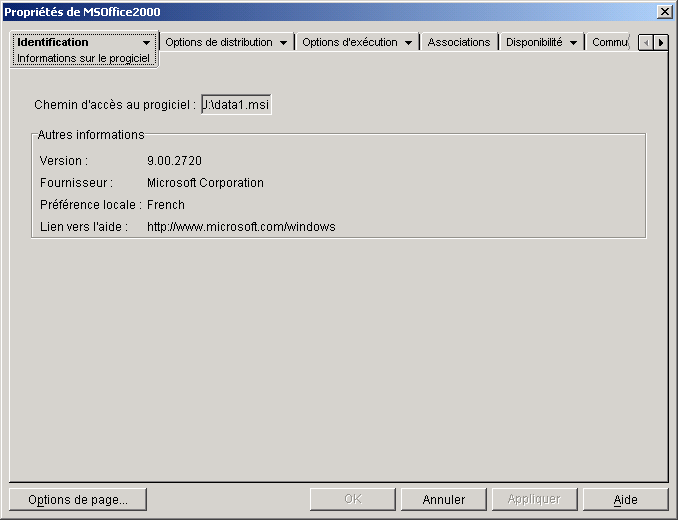The height and width of the screenshot is (520, 678).
Task: Expand the Disponibilité dropdown arrow
Action: (573, 43)
